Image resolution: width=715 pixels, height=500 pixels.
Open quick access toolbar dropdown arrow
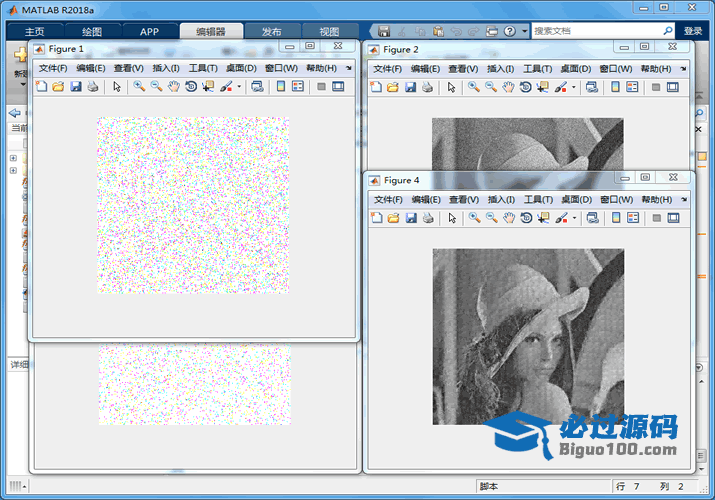pos(524,31)
